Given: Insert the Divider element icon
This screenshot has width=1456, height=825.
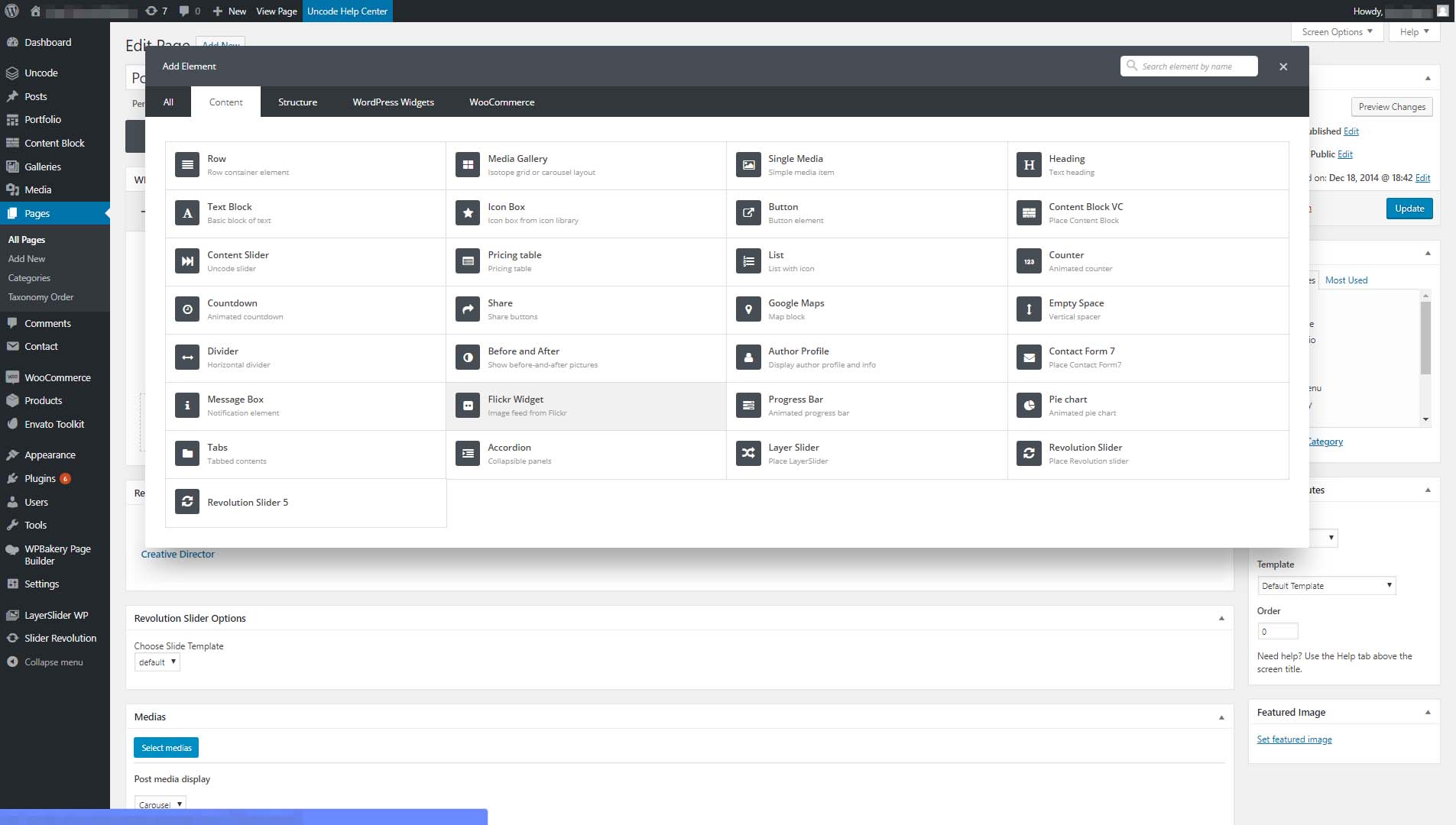Looking at the screenshot, I should tap(187, 357).
